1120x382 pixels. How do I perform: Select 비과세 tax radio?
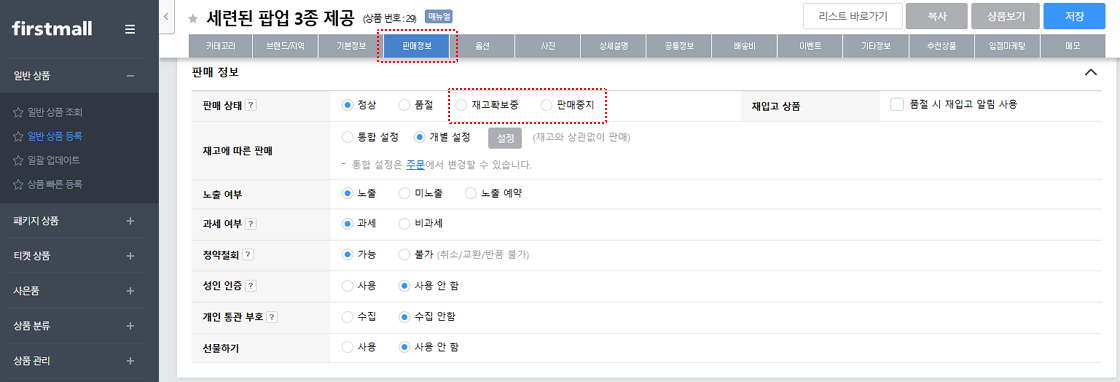[x=404, y=223]
